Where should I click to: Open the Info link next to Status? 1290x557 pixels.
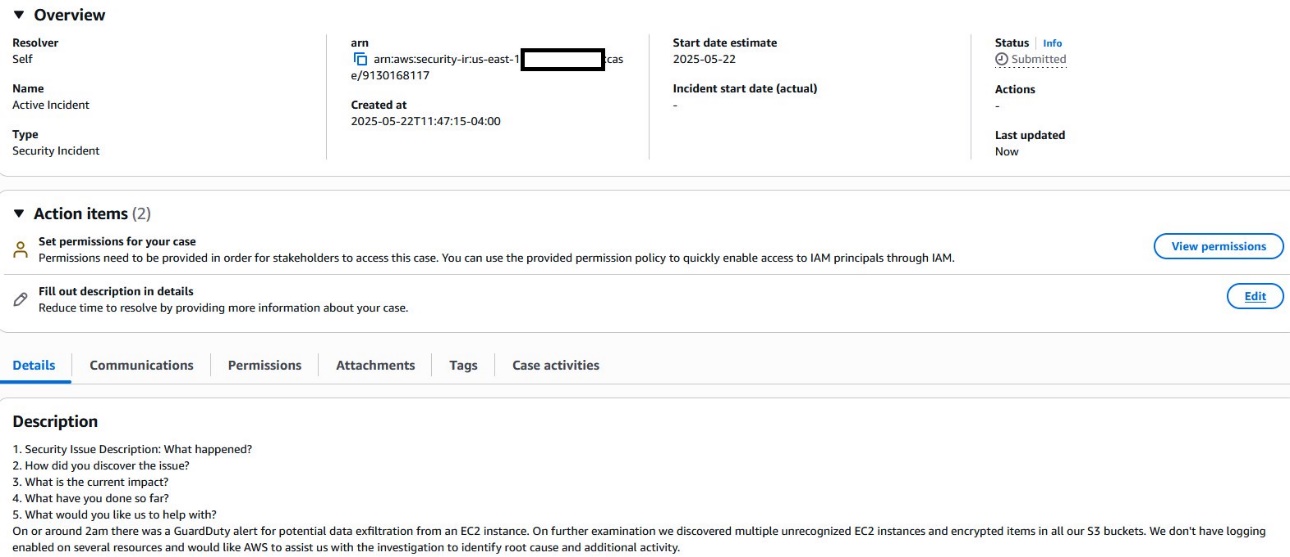coord(1052,43)
